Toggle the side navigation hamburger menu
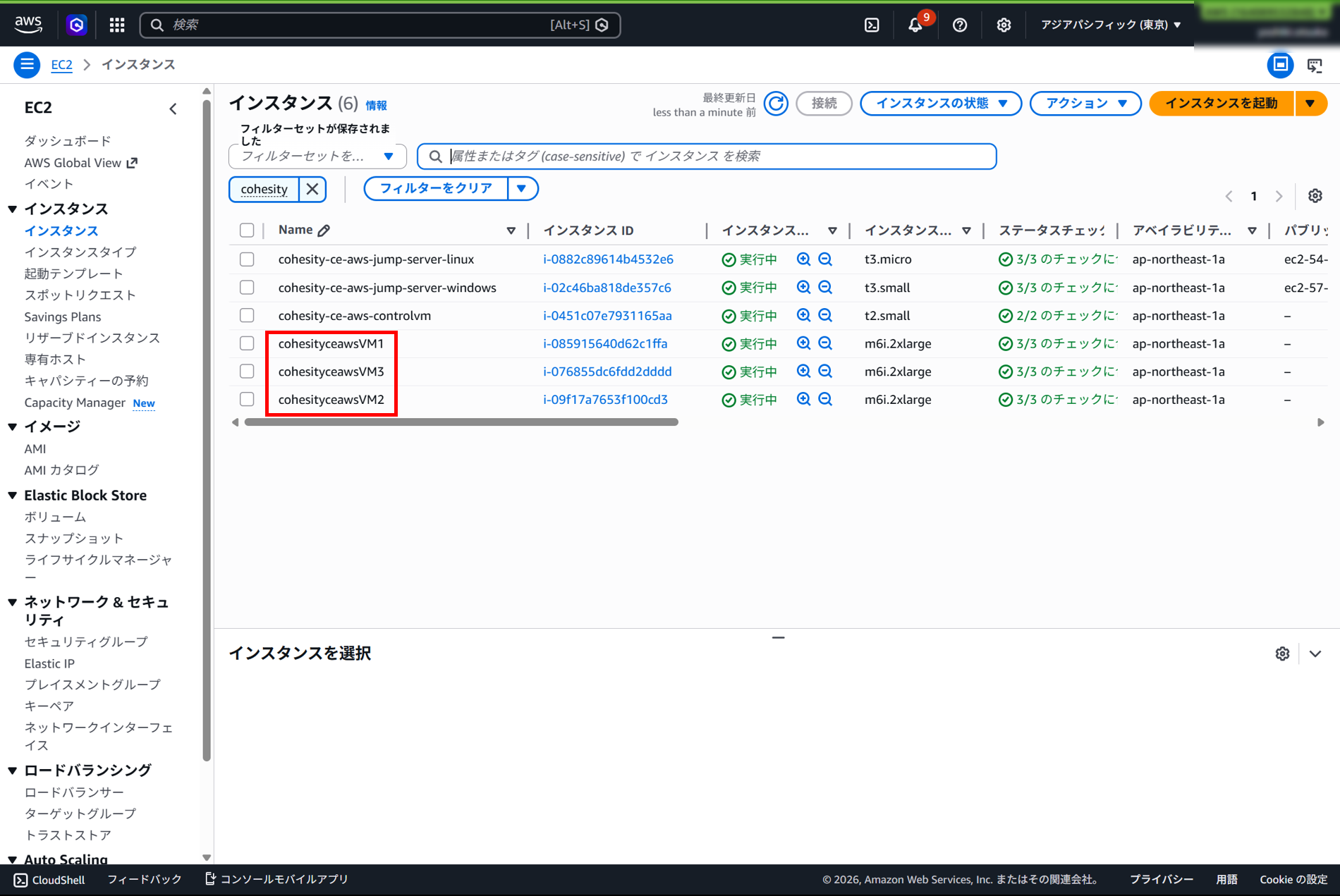 tap(27, 65)
